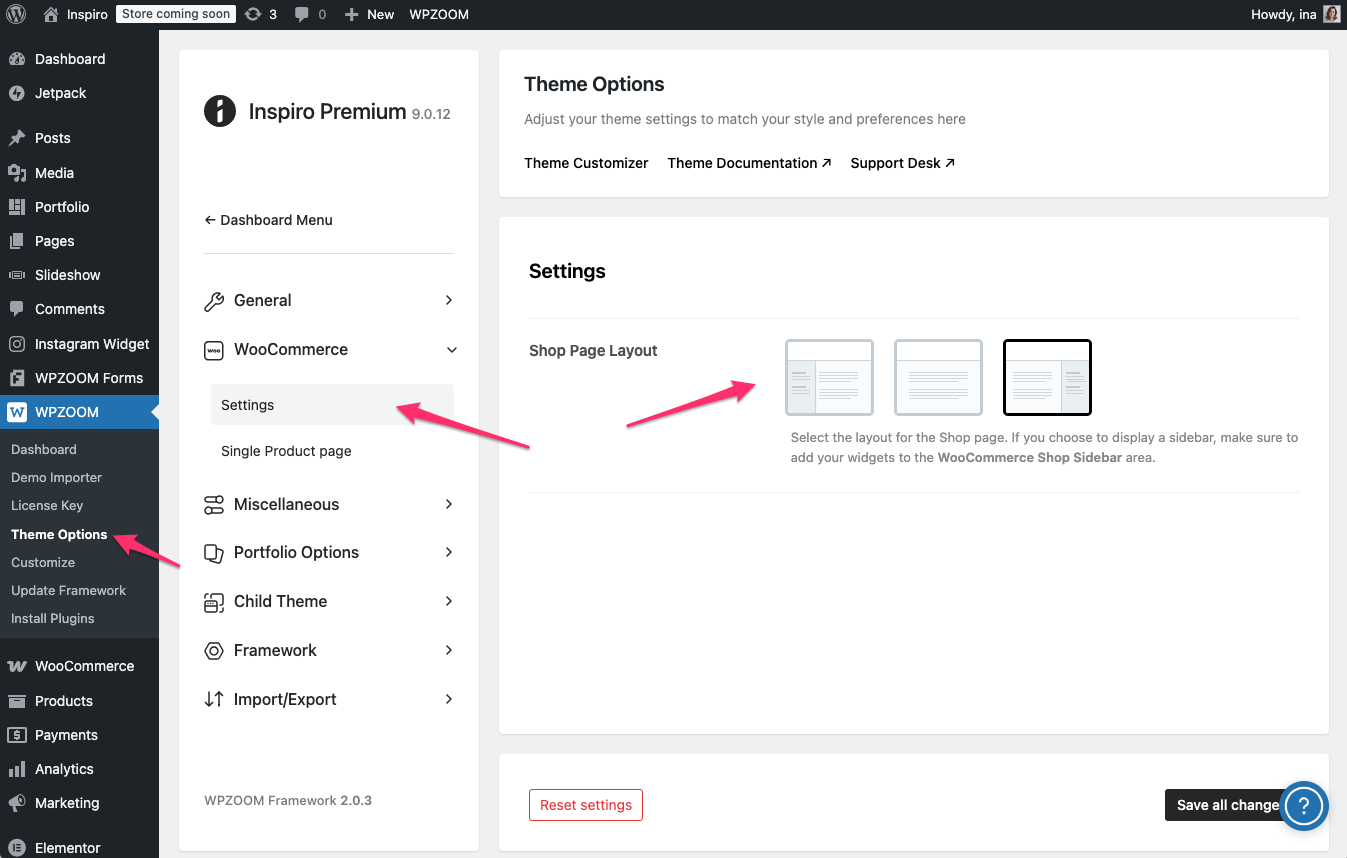
Task: Select the left sidebar shop layout
Action: (829, 377)
